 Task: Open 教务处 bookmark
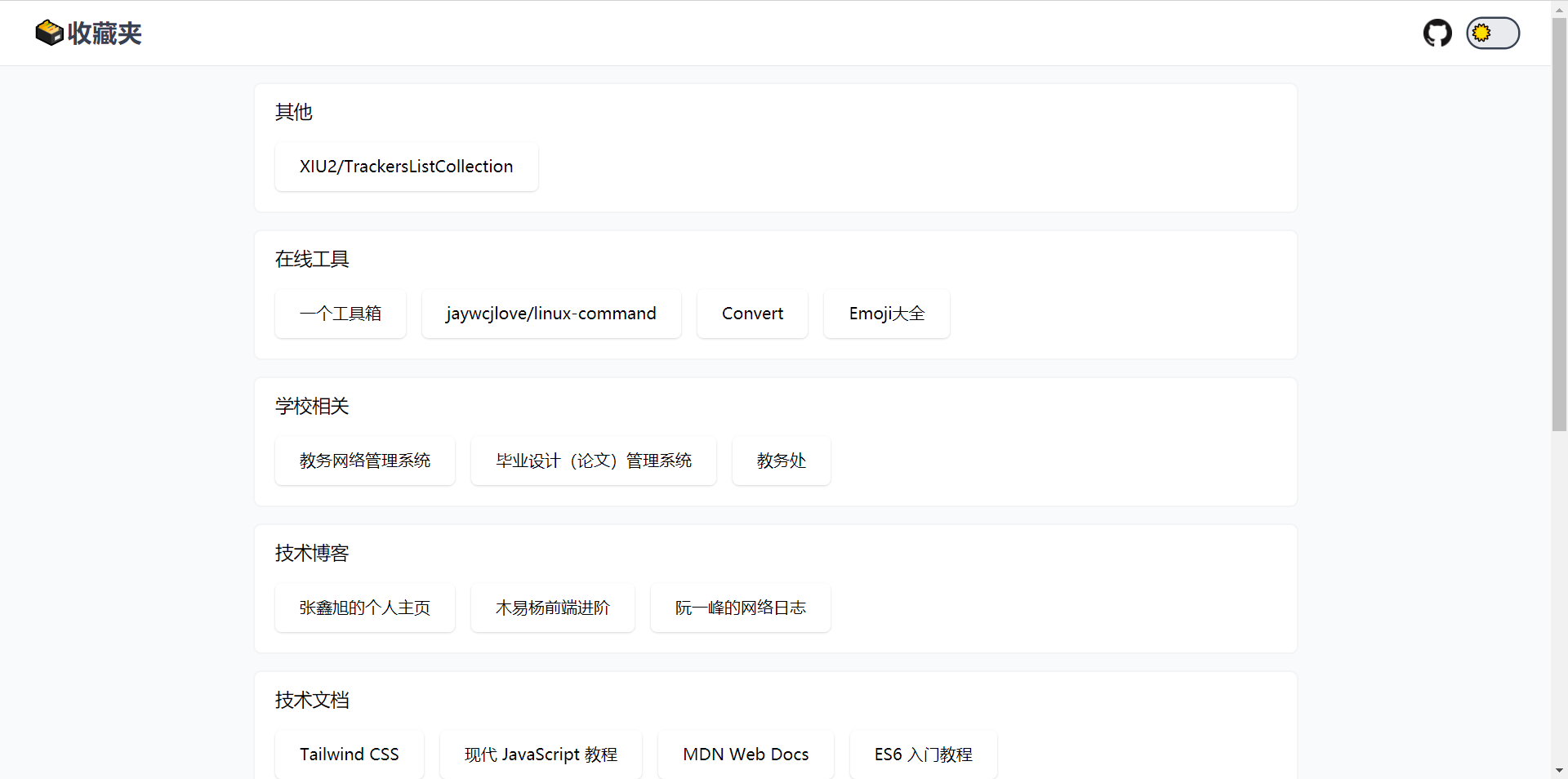(x=782, y=461)
